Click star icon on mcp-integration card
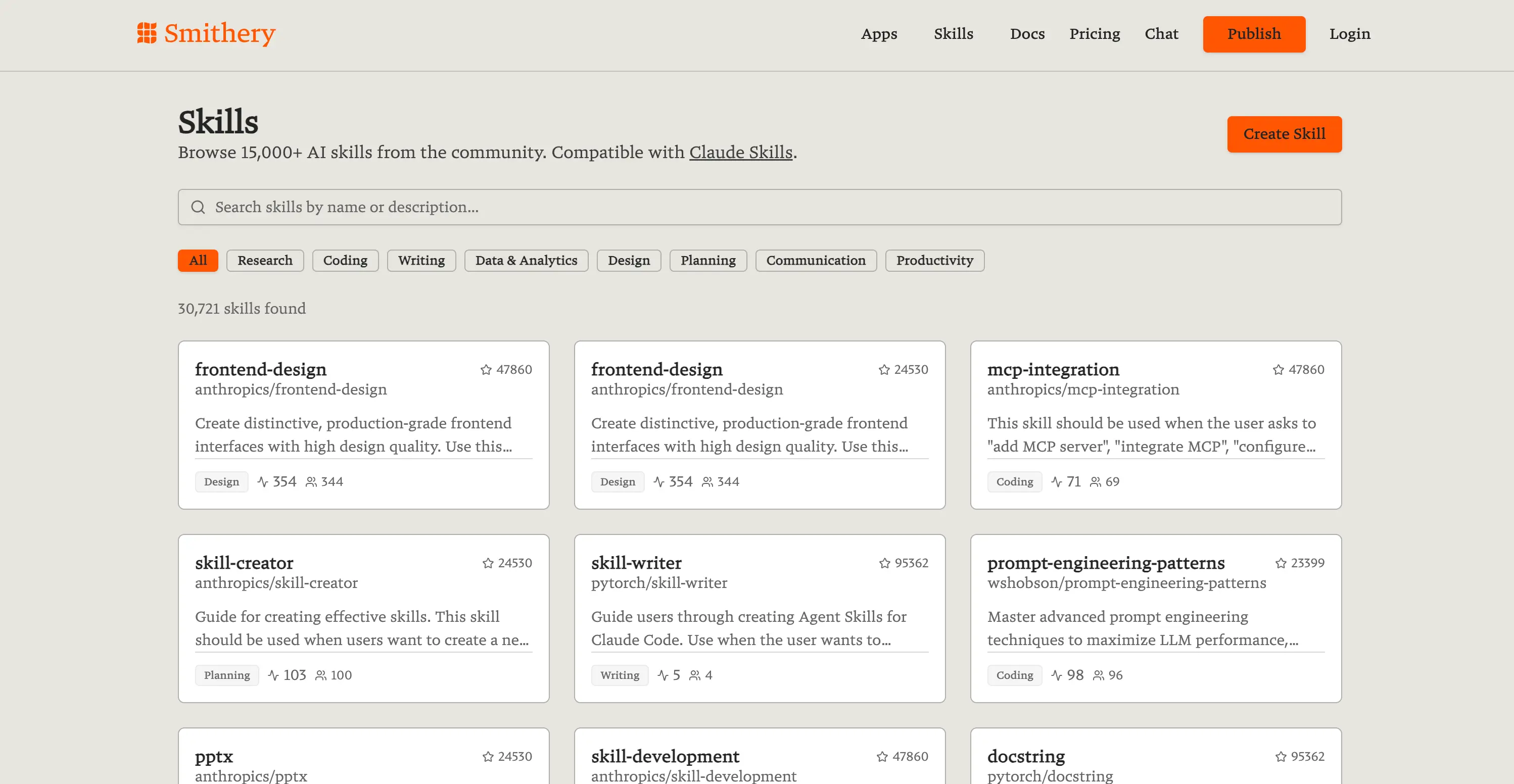Screen dimensions: 1514x784 tap(1278, 370)
